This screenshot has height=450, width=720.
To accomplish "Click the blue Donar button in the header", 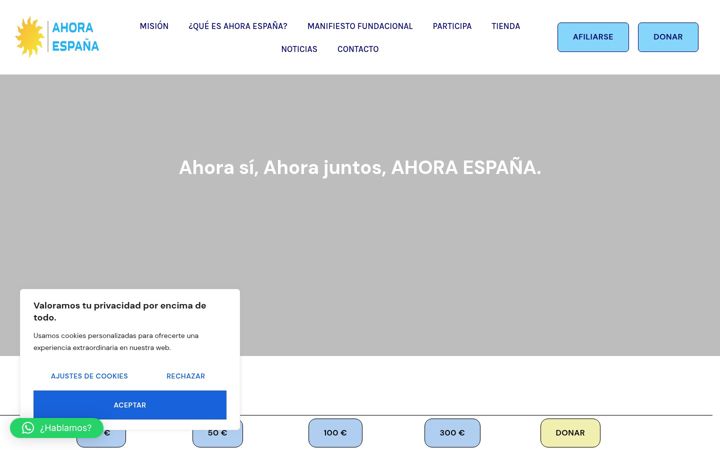I will [x=668, y=37].
